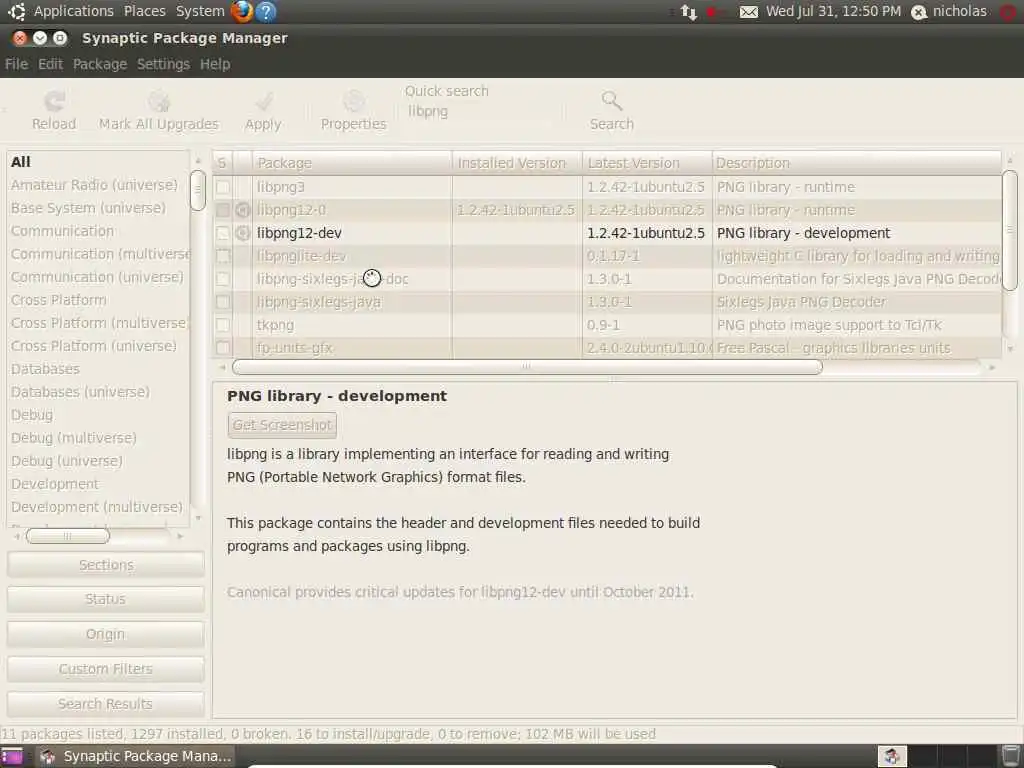Click the Get Screenshot button
Image resolution: width=1024 pixels, height=768 pixels.
click(282, 425)
